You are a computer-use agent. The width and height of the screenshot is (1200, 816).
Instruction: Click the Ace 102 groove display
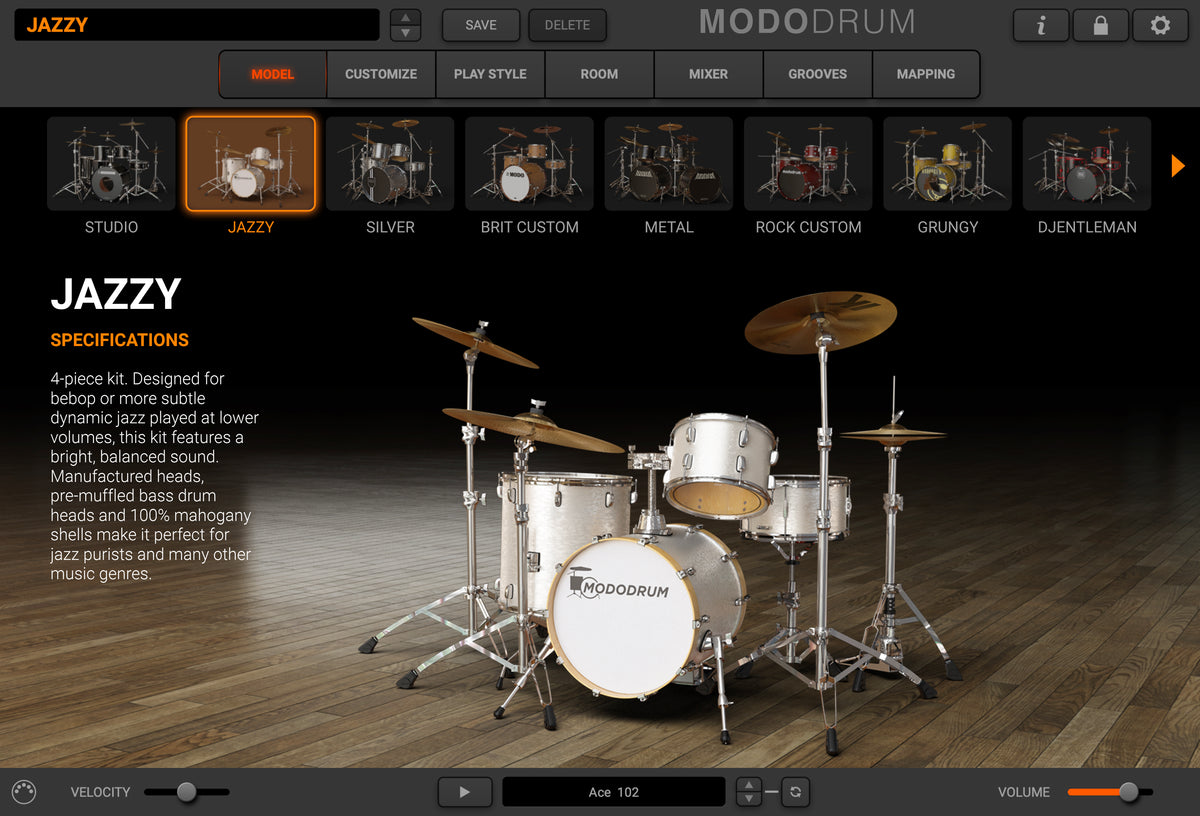(614, 792)
